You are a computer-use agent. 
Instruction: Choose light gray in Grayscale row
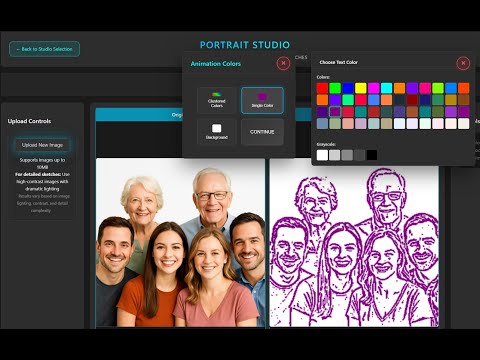(x=335, y=155)
